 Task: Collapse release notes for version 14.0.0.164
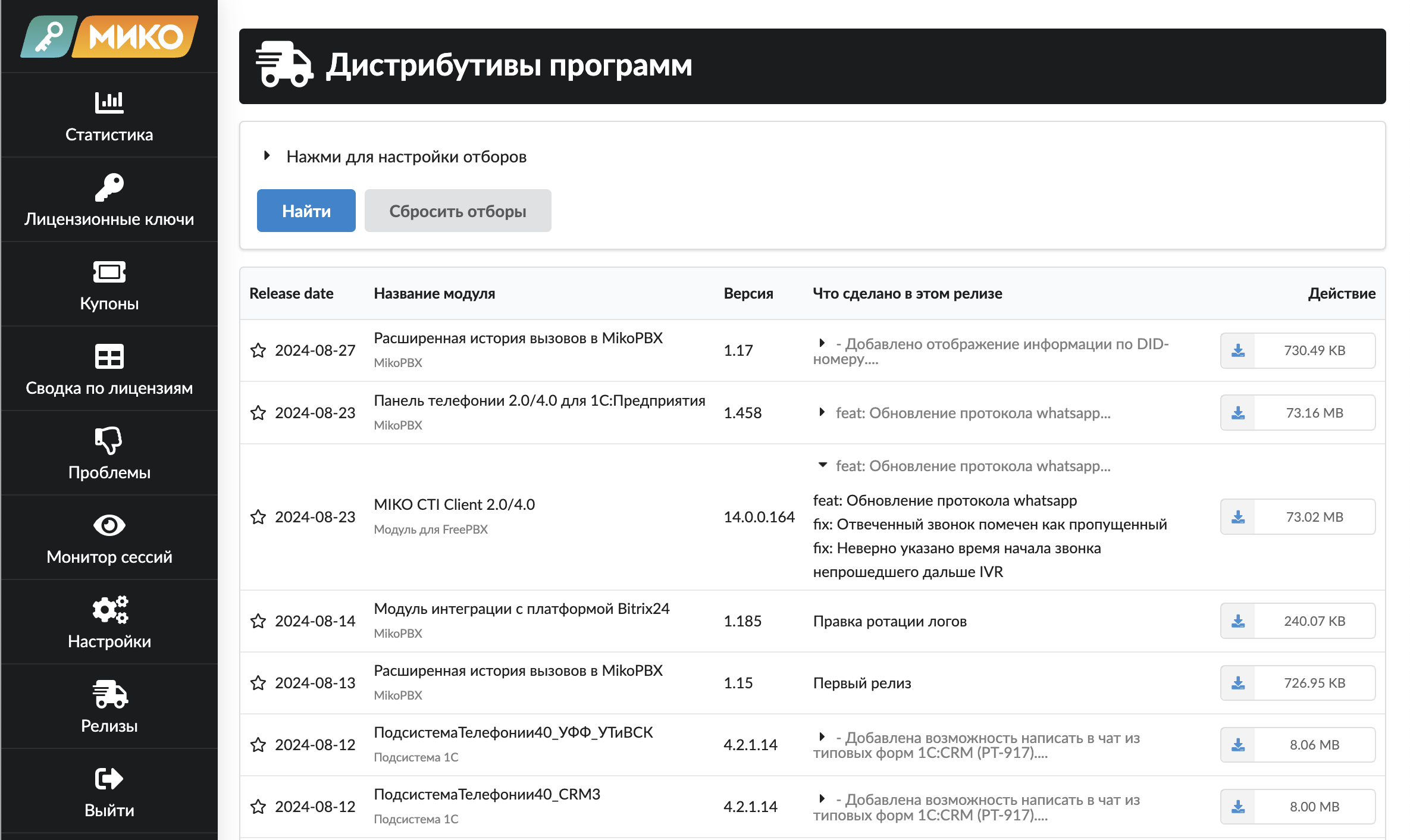(x=822, y=465)
